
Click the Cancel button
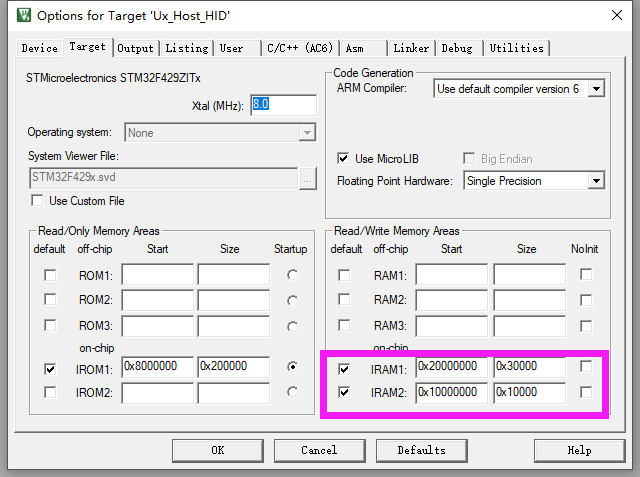(319, 450)
